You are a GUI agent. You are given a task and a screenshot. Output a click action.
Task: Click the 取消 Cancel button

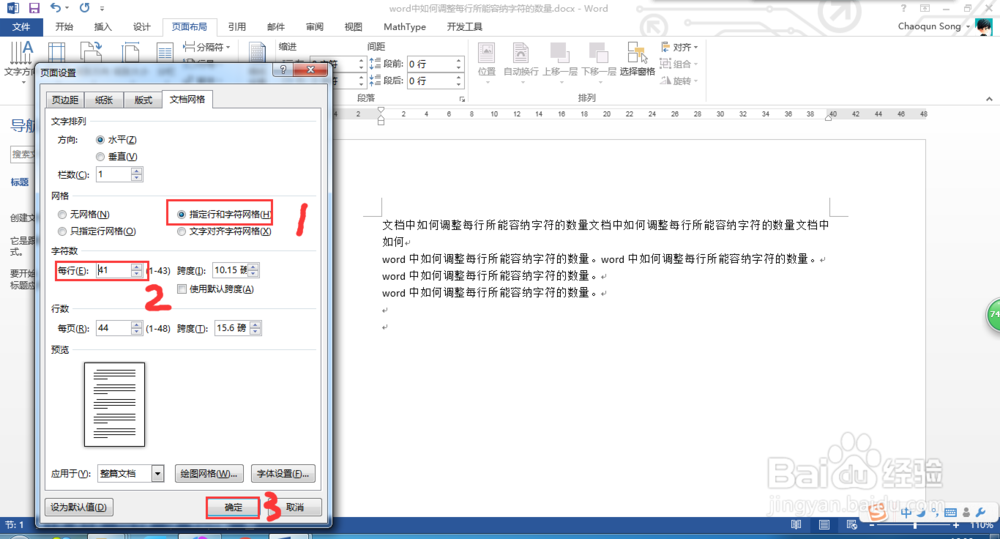coord(295,507)
